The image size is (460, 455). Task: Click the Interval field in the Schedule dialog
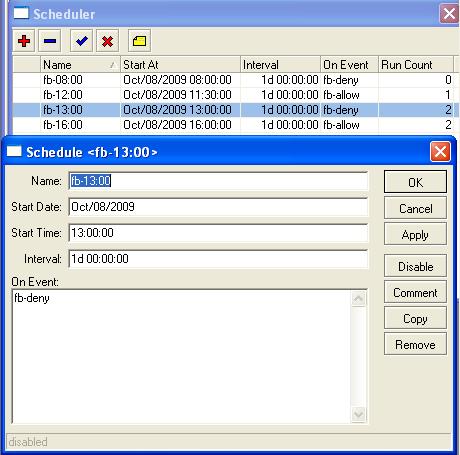click(218, 259)
